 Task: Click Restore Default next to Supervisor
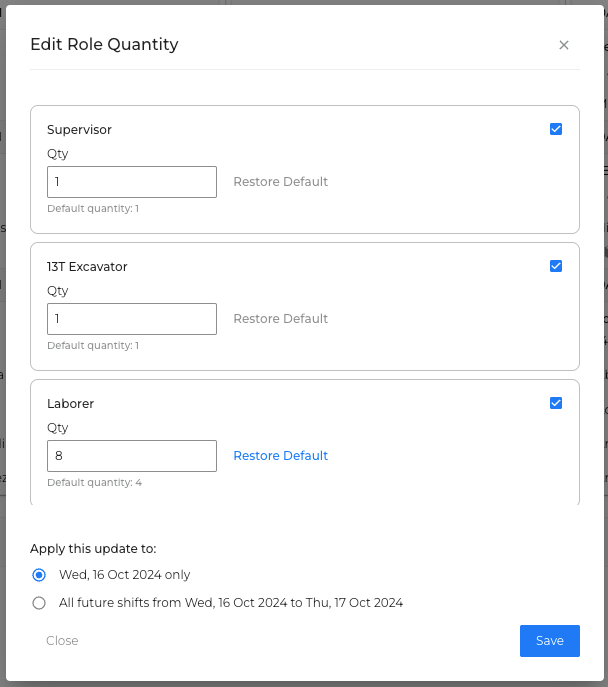coord(280,182)
